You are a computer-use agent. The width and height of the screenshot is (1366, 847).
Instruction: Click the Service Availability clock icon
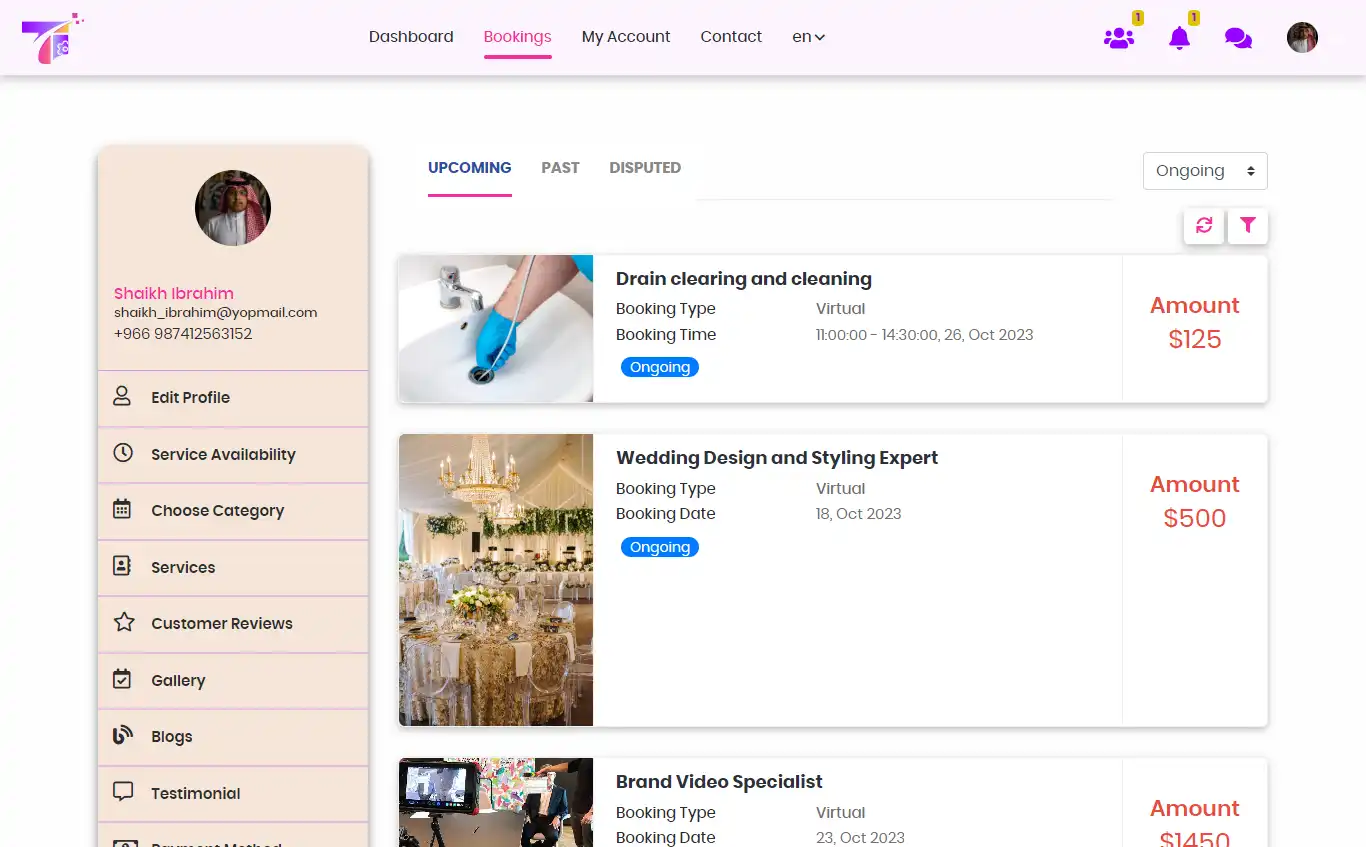coord(122,453)
